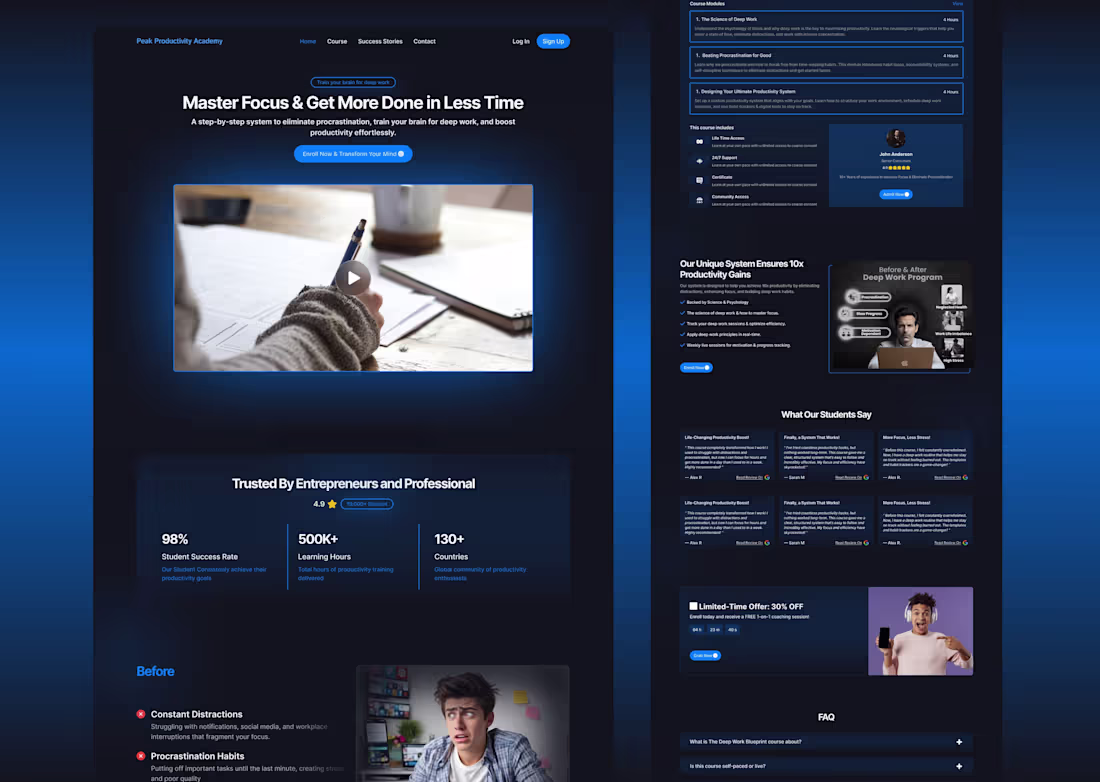The width and height of the screenshot is (1100, 782).
Task: Click the discount badge beside 4.9 rating
Action: pos(367,504)
